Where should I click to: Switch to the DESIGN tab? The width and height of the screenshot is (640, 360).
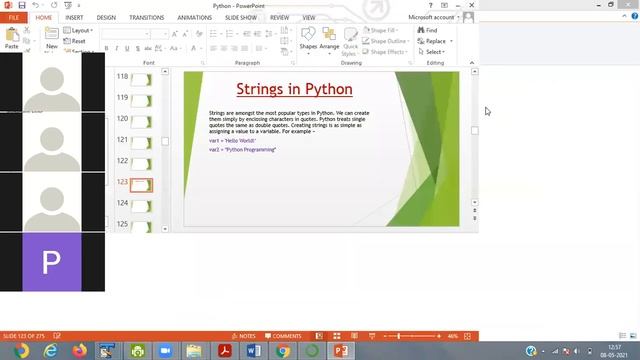pos(106,18)
